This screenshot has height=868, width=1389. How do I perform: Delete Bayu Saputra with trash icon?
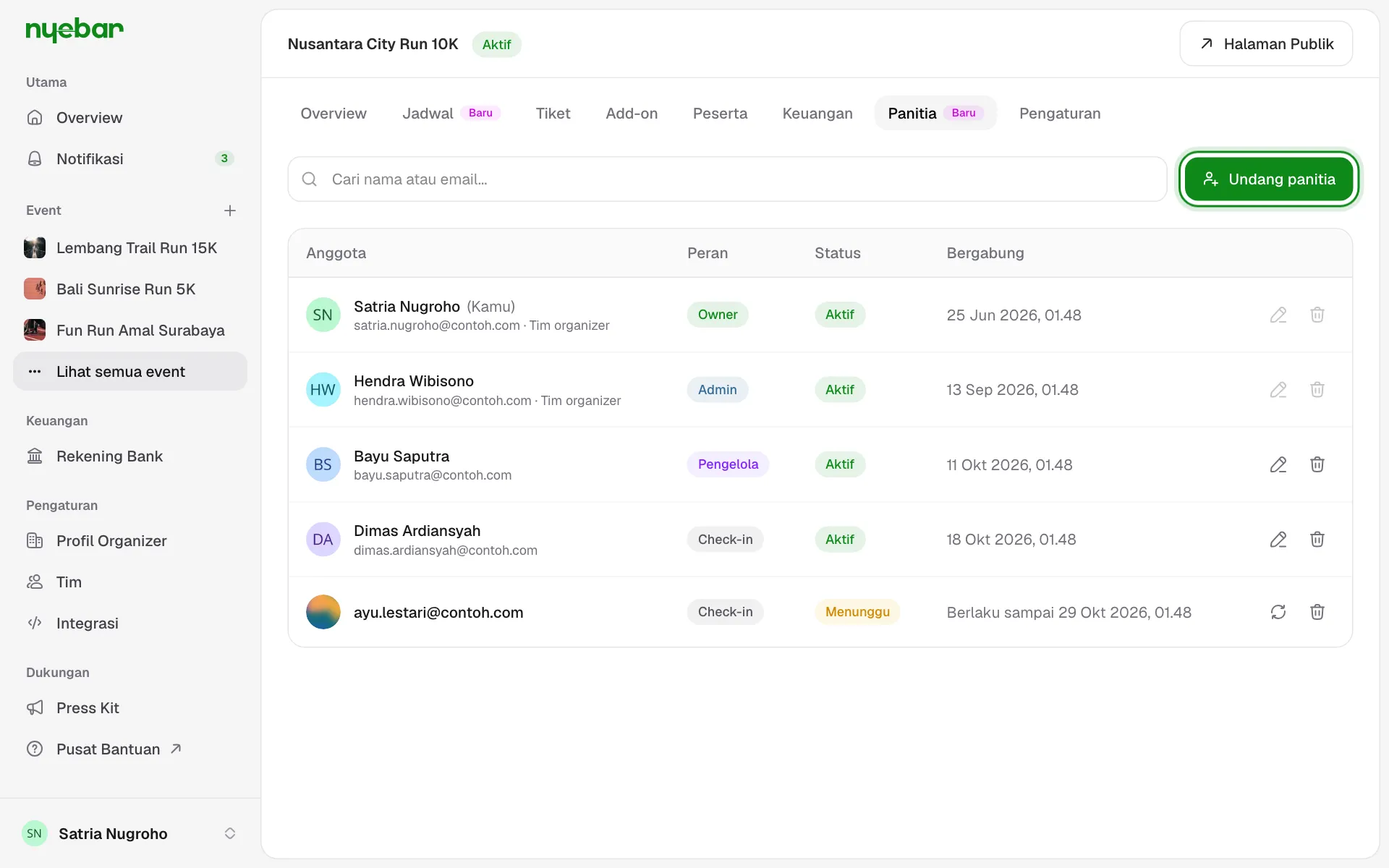[1317, 464]
